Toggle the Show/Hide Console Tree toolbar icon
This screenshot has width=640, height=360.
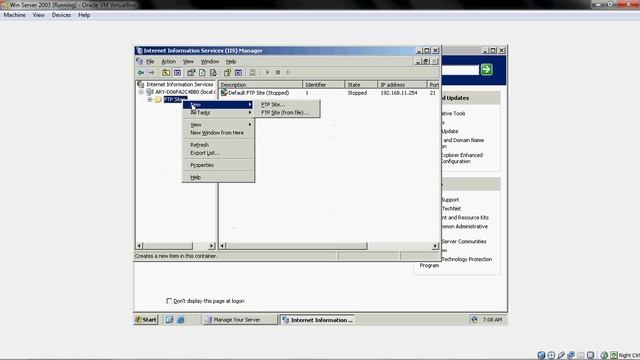[177, 73]
